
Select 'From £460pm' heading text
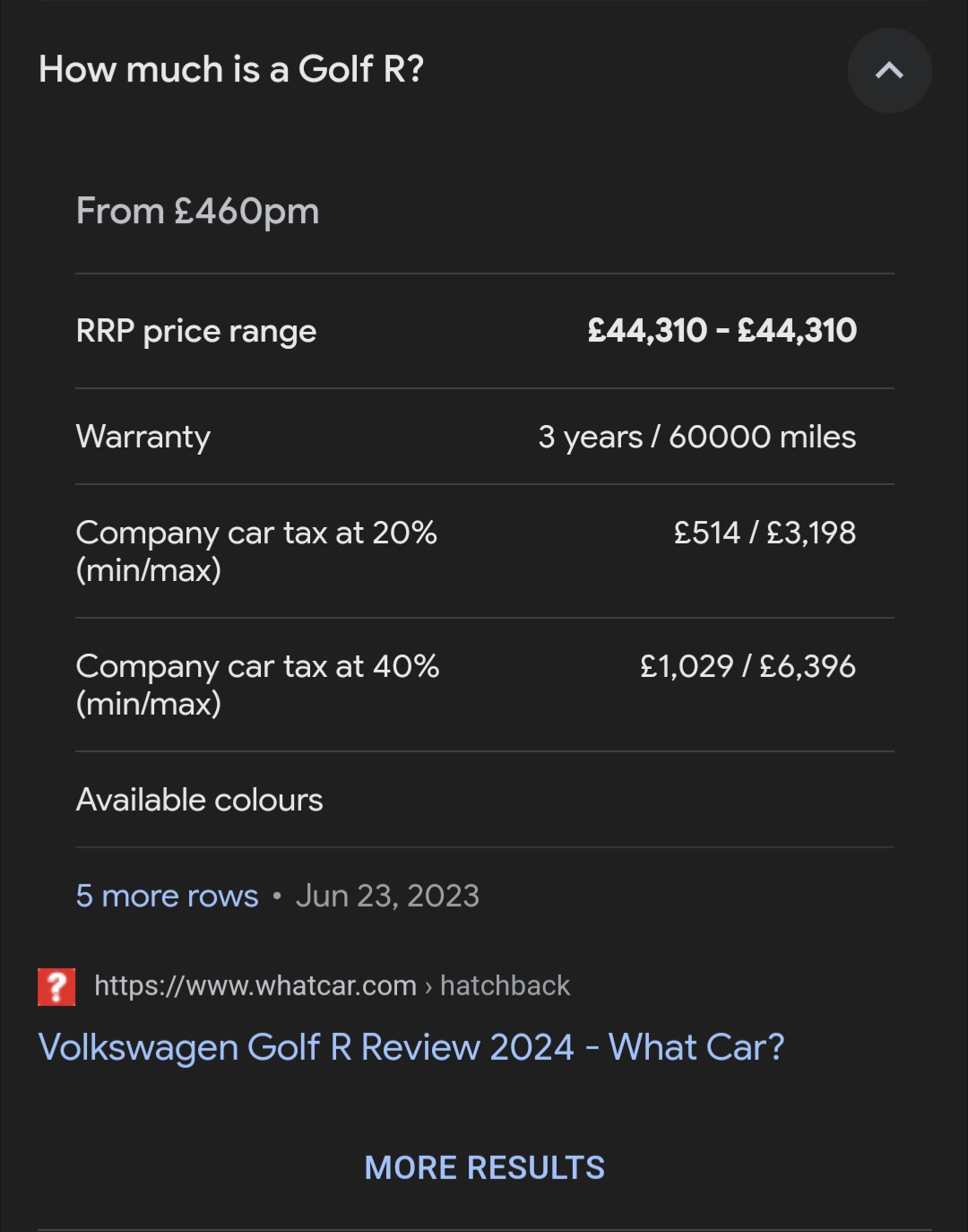197,212
